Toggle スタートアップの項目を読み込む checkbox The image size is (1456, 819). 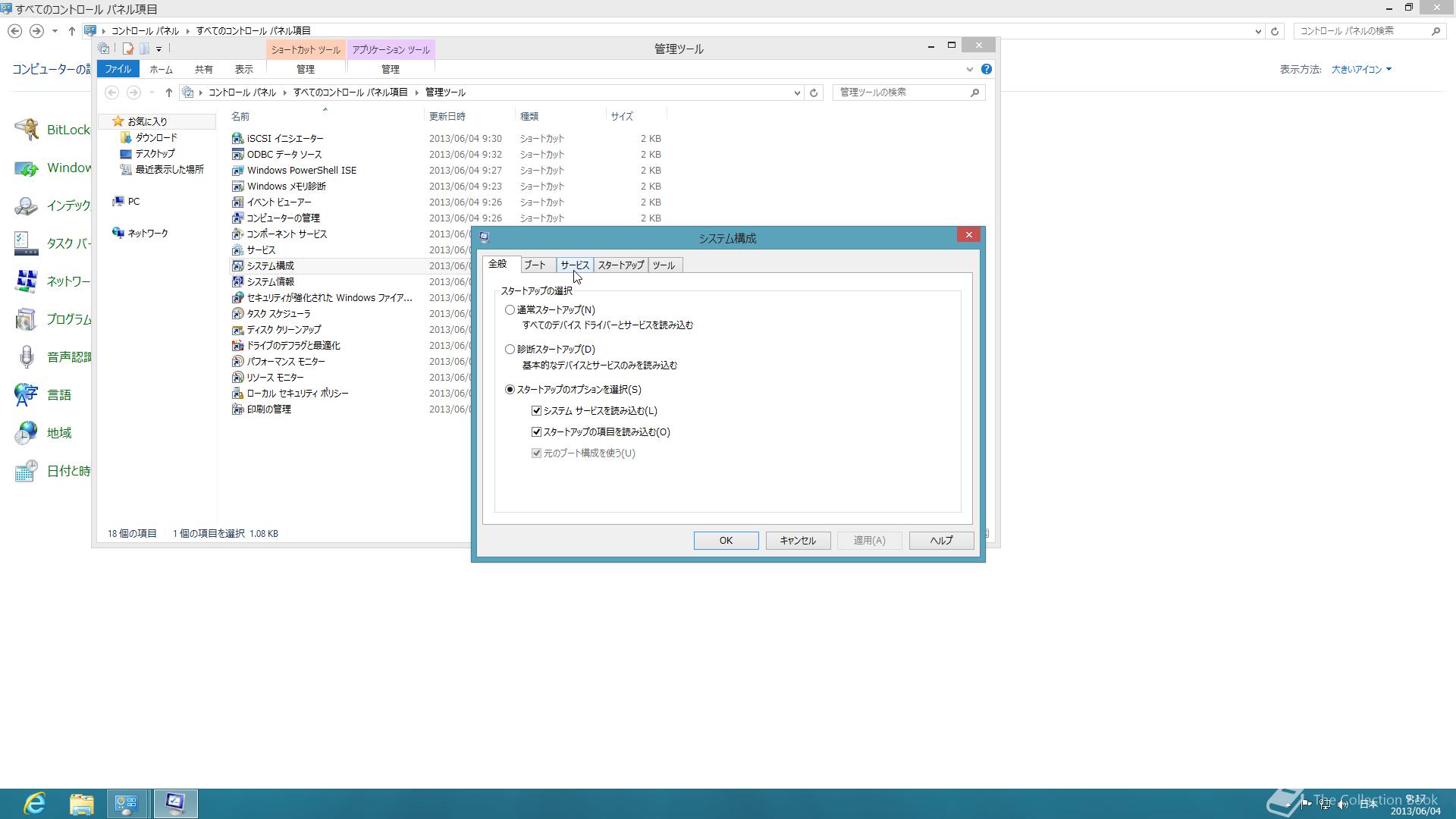tap(537, 432)
